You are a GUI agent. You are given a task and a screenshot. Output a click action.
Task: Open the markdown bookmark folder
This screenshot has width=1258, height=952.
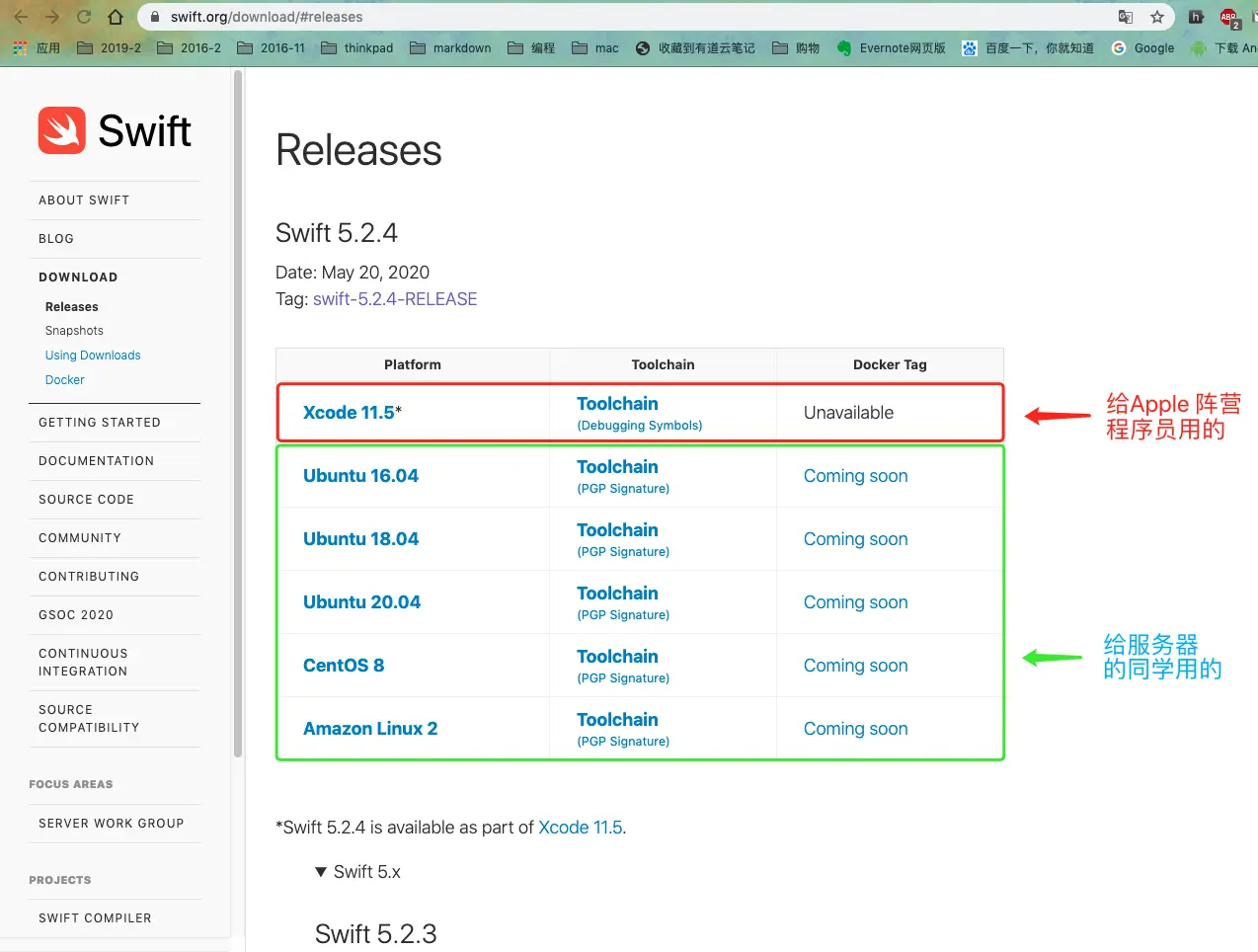[450, 47]
